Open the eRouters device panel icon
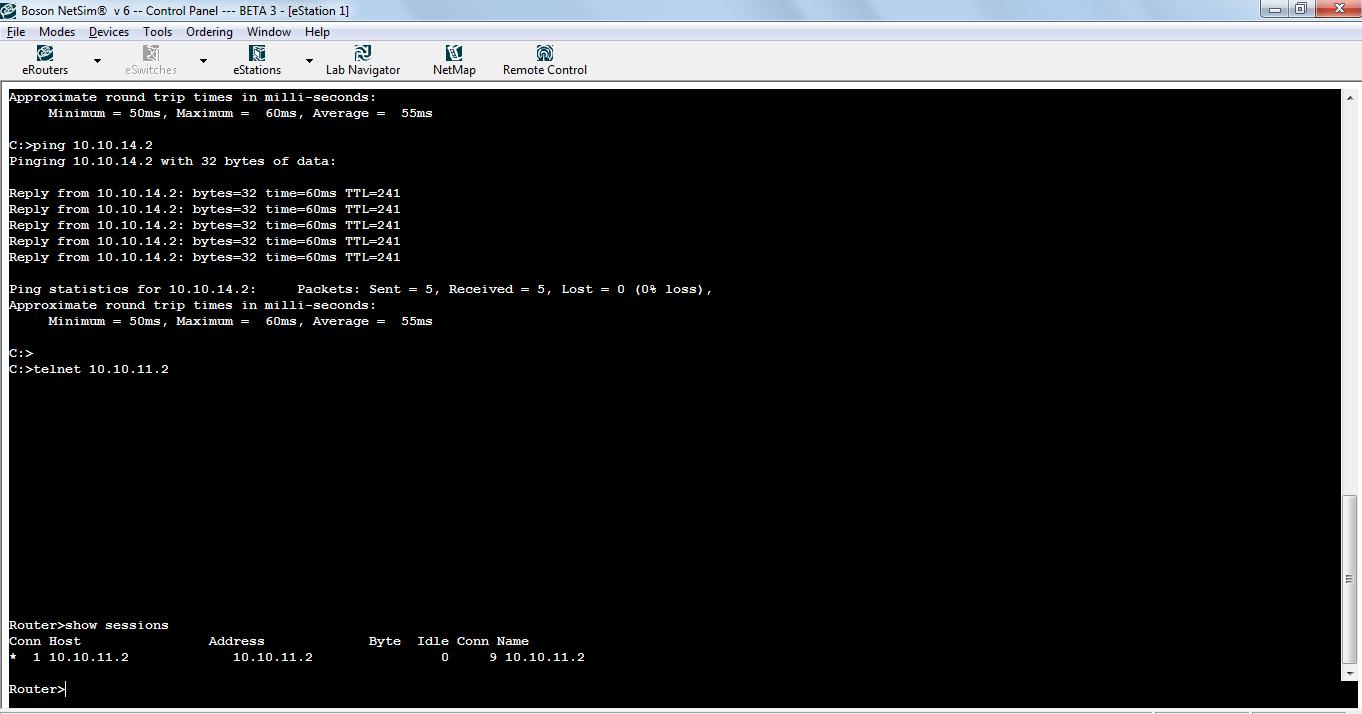1362x714 pixels. tap(44, 57)
